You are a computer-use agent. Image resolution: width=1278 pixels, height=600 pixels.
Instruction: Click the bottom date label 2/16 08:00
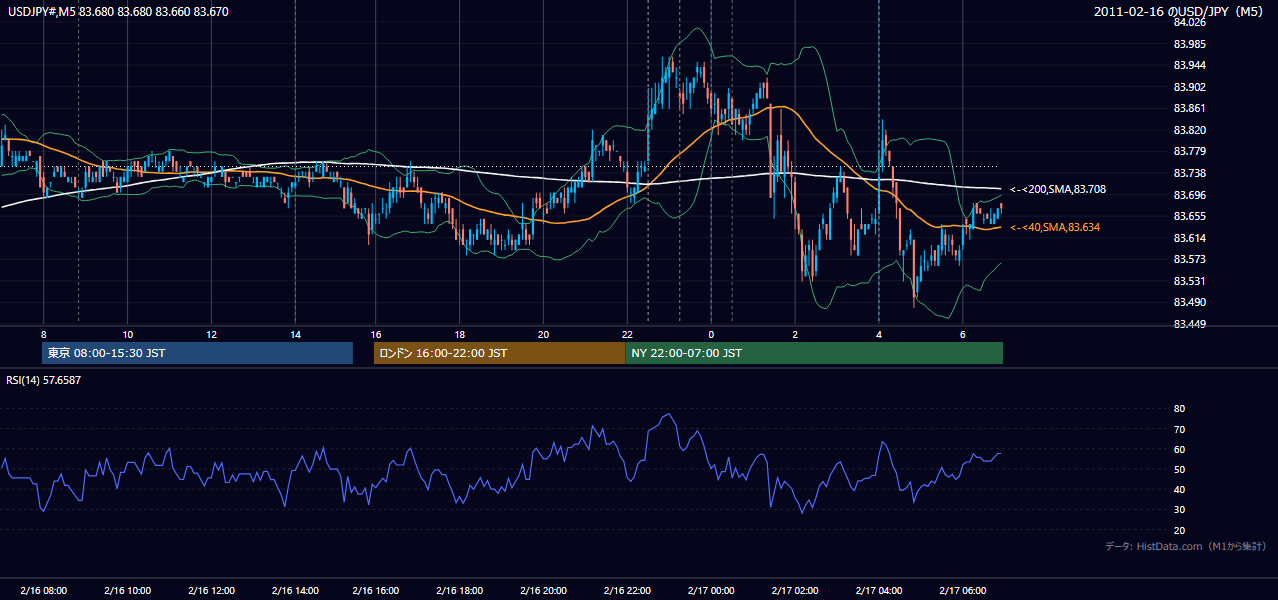pos(43,591)
